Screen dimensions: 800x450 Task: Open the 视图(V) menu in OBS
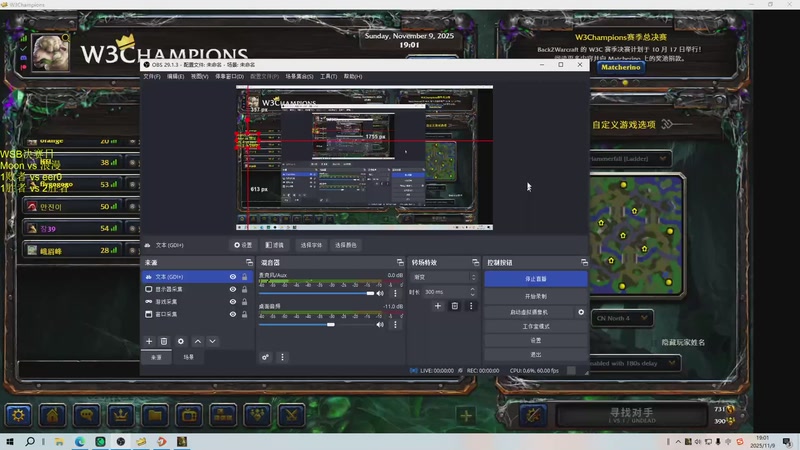(199, 77)
